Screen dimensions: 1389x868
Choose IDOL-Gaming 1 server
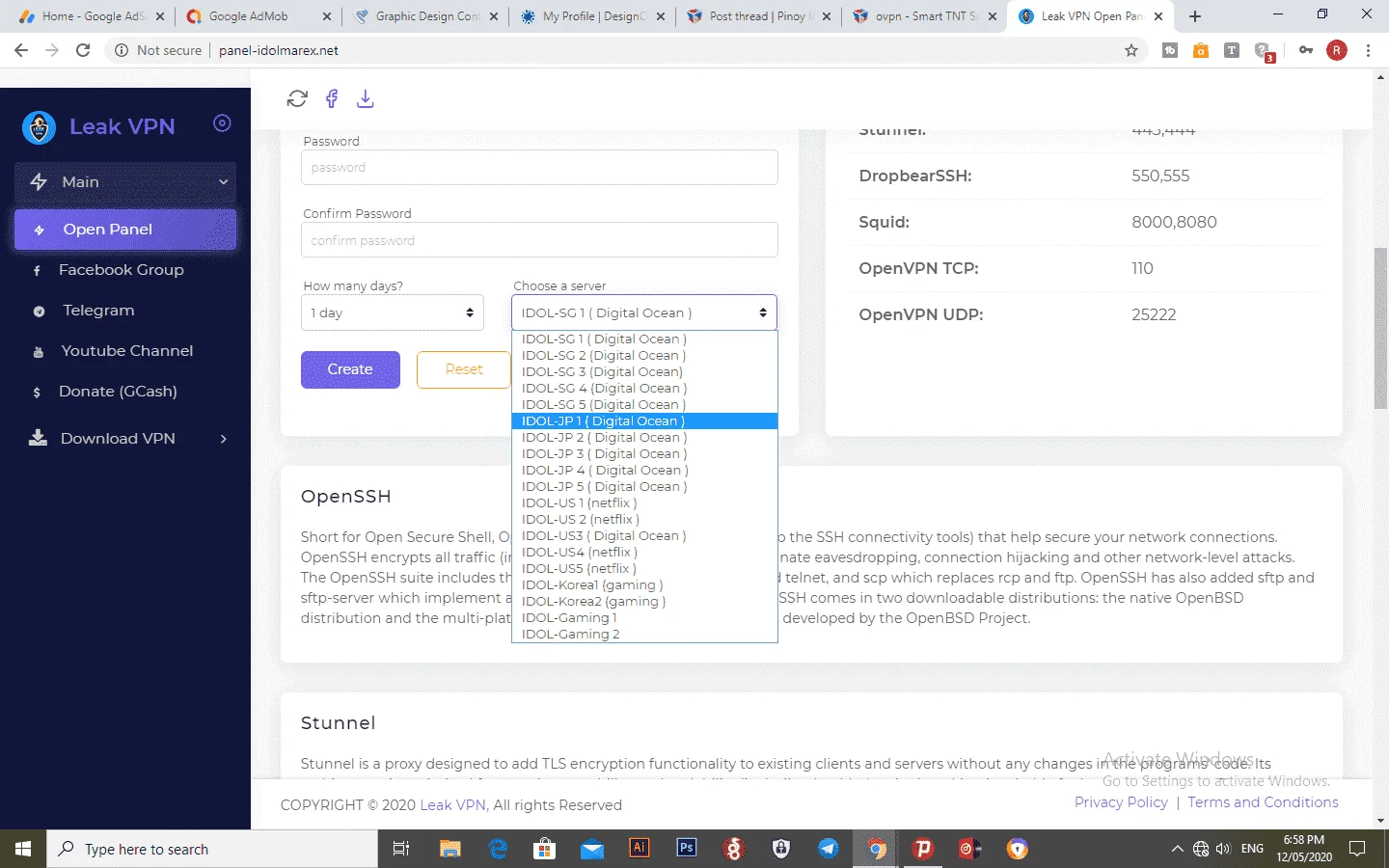[x=644, y=618]
